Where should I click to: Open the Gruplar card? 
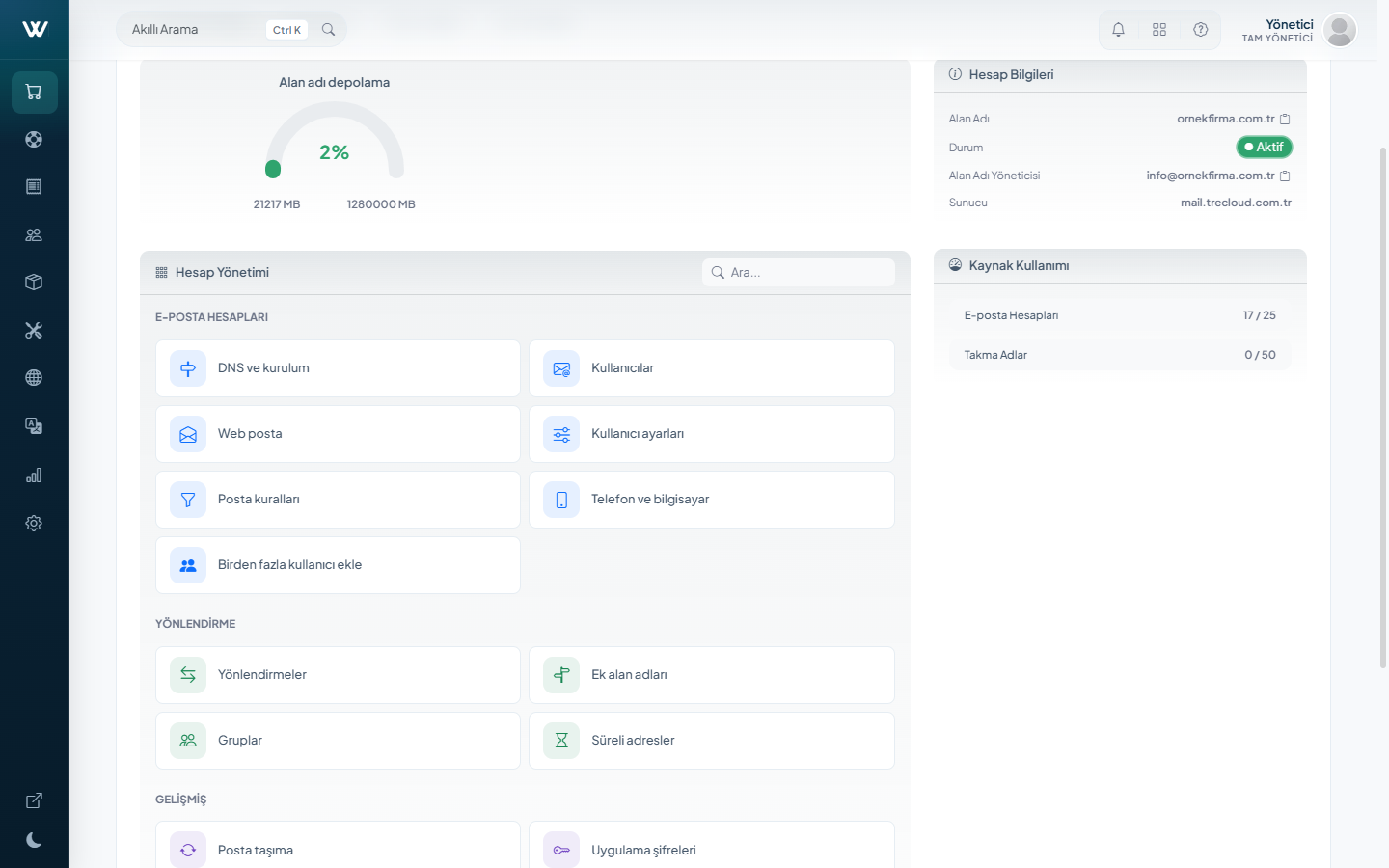[338, 741]
